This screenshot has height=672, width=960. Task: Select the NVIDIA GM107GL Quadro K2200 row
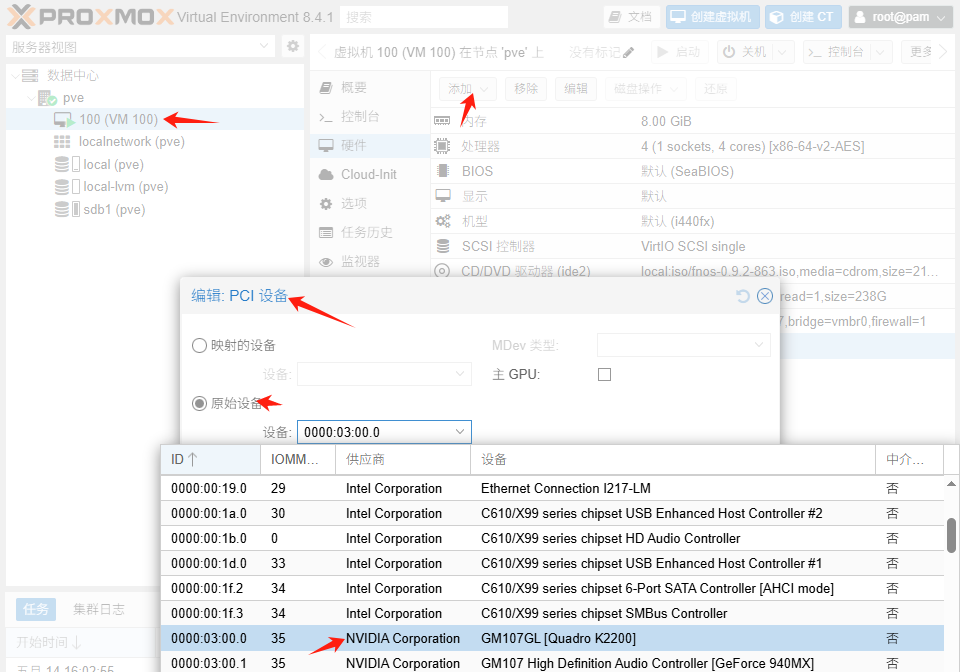(552, 638)
